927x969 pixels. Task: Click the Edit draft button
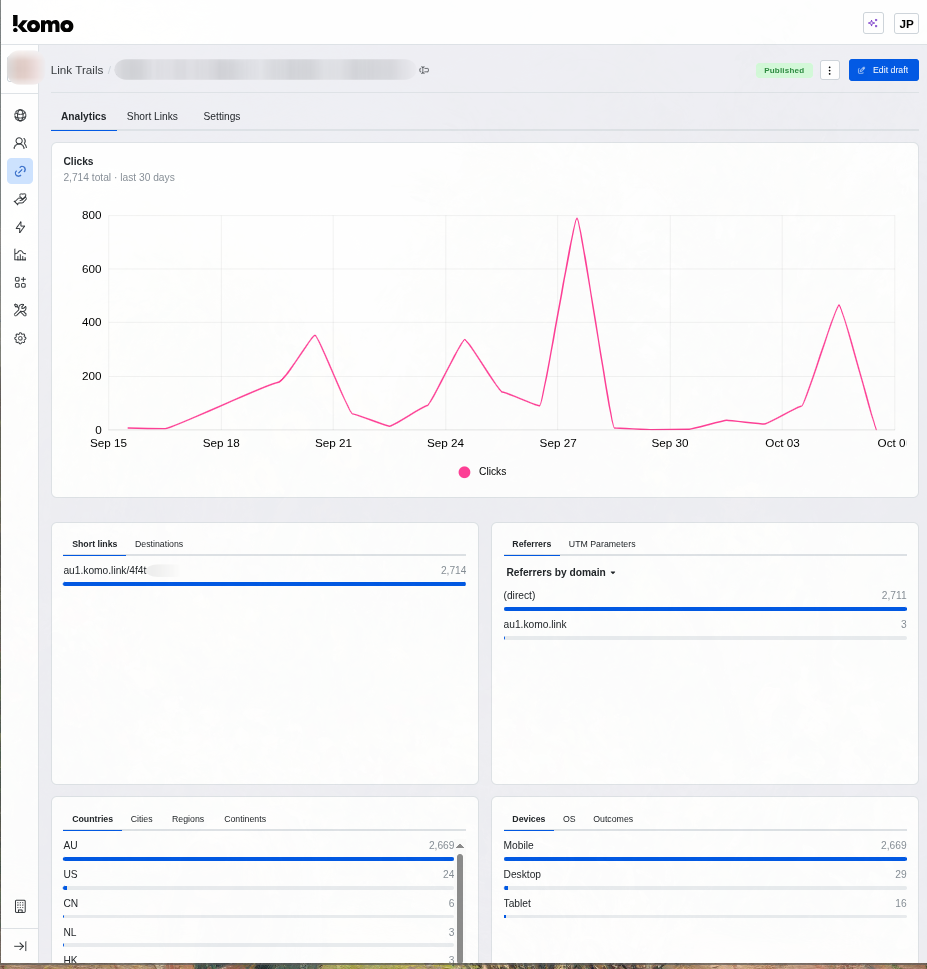pyautogui.click(x=884, y=70)
